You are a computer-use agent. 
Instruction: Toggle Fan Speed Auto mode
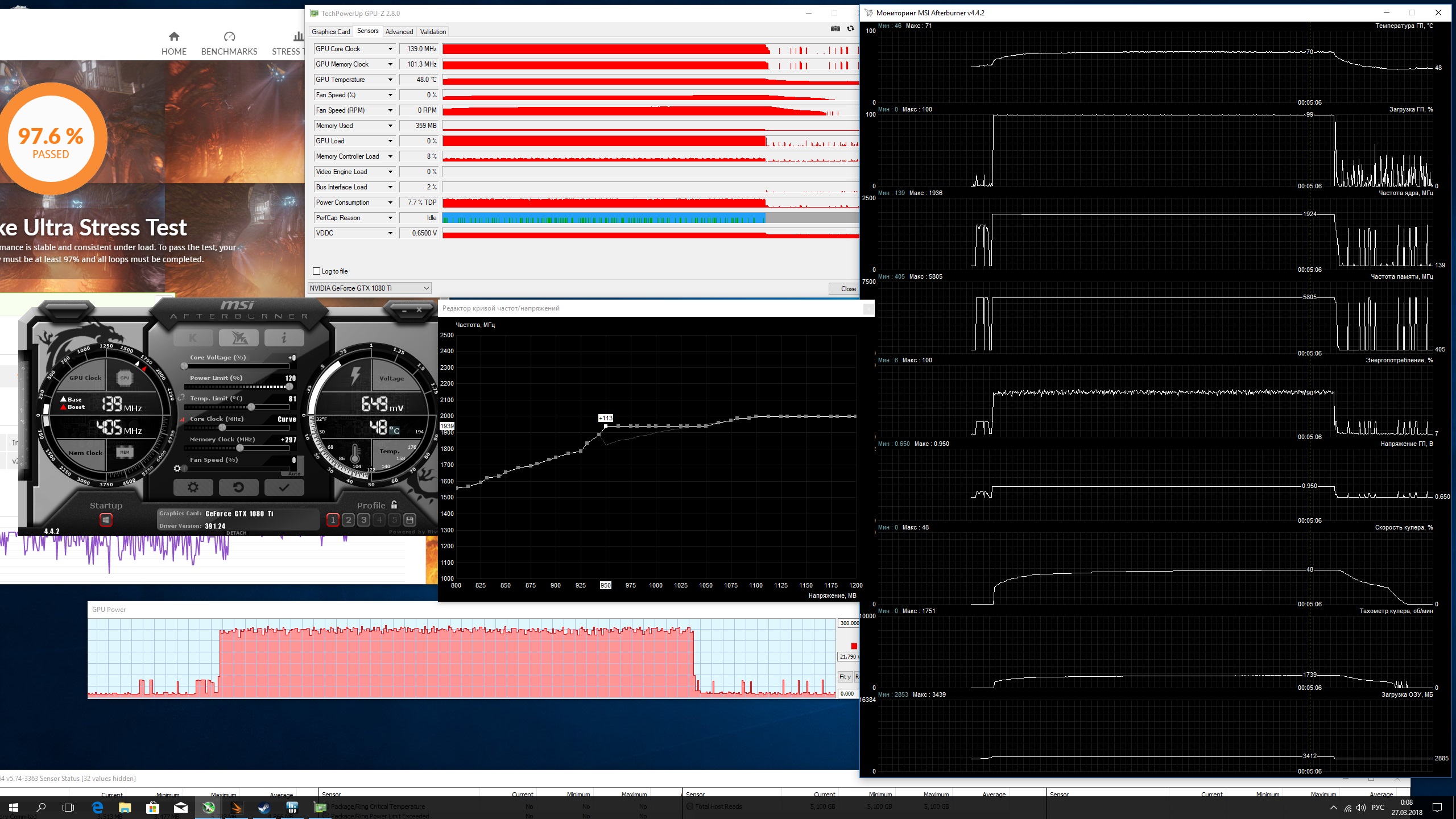point(294,473)
